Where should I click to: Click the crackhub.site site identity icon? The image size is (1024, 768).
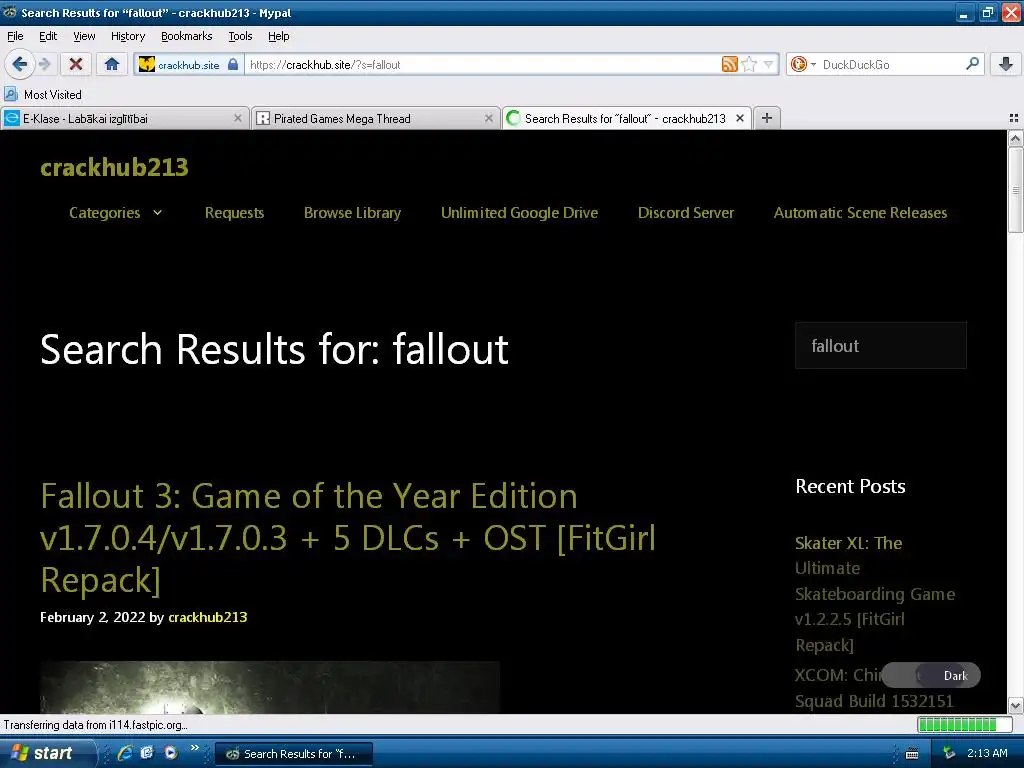click(147, 64)
